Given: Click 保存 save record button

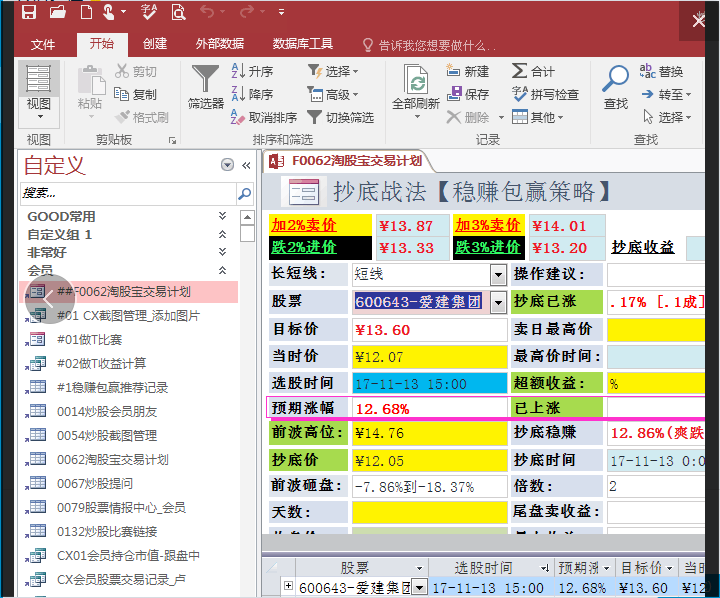Looking at the screenshot, I should 467,94.
